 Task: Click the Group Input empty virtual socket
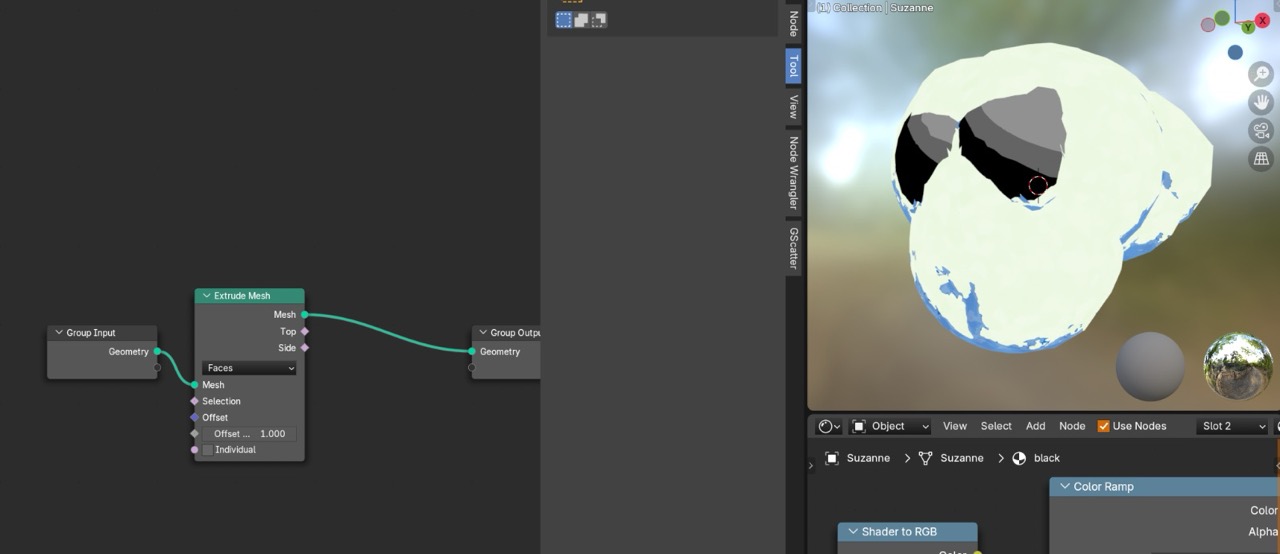click(x=157, y=367)
